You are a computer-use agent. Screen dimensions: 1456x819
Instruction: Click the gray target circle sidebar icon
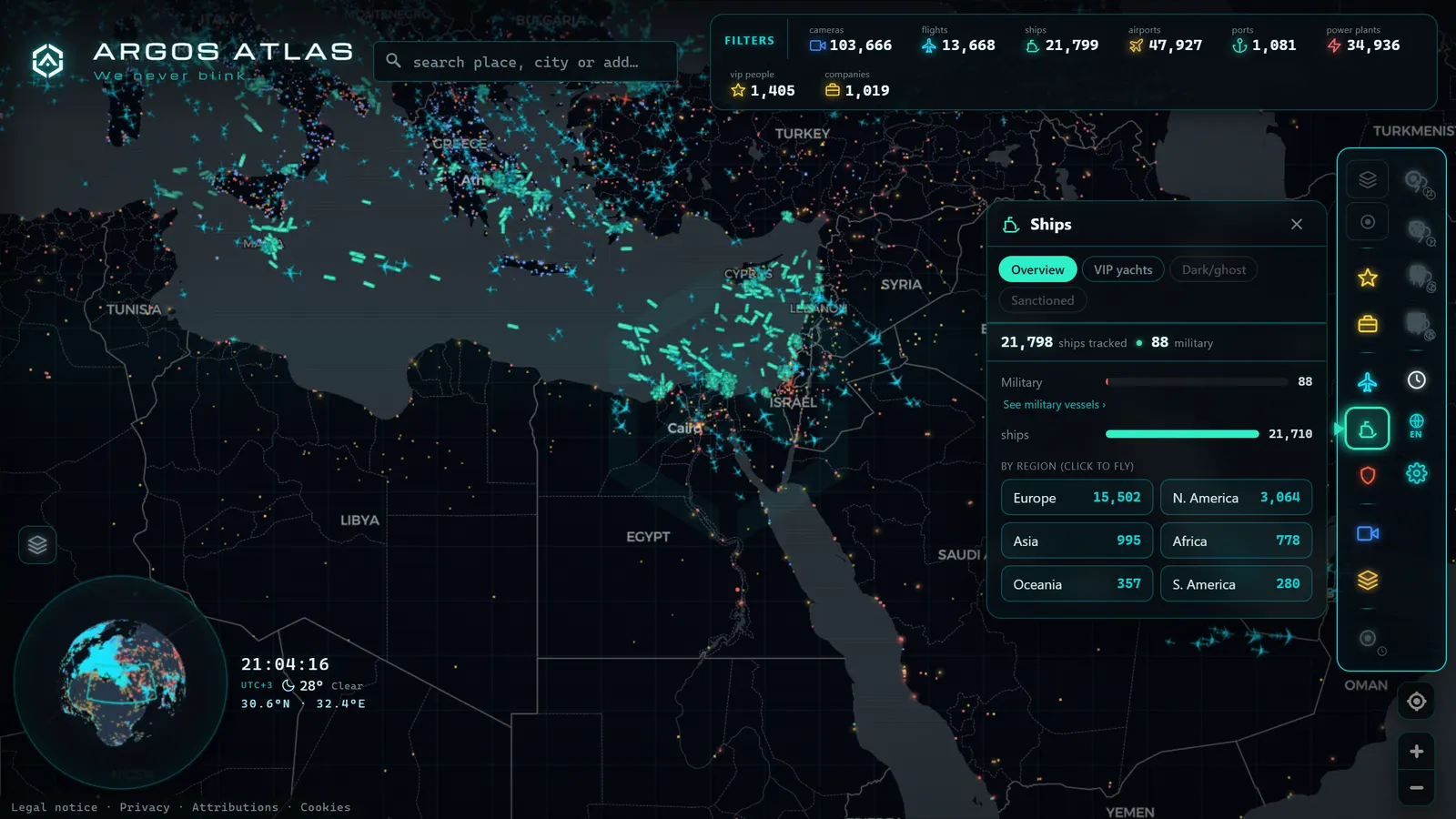[x=1367, y=222]
